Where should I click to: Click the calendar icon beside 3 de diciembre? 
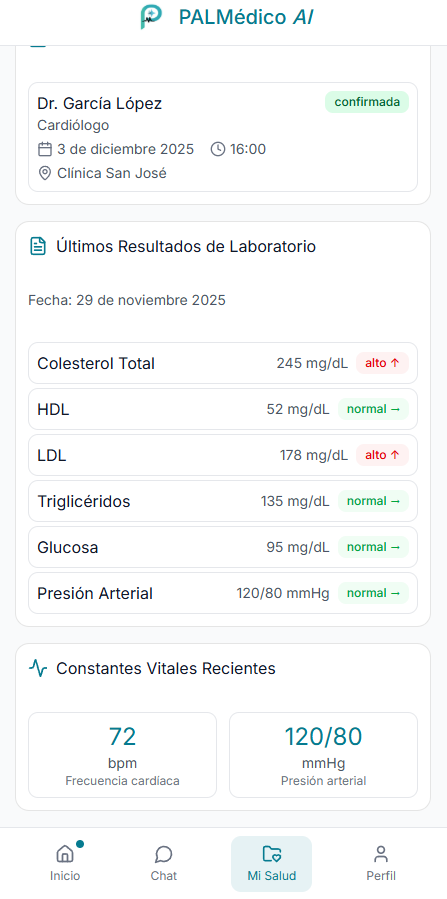pos(45,150)
